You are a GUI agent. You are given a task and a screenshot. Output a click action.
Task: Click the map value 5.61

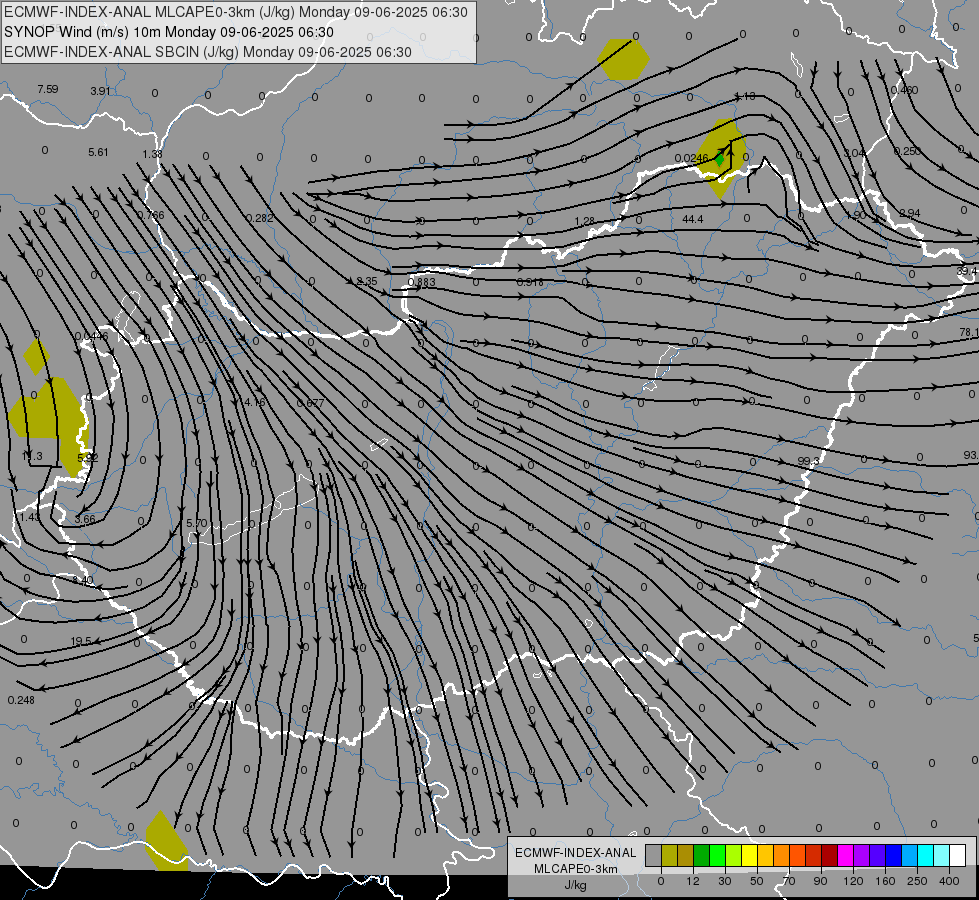pos(98,152)
